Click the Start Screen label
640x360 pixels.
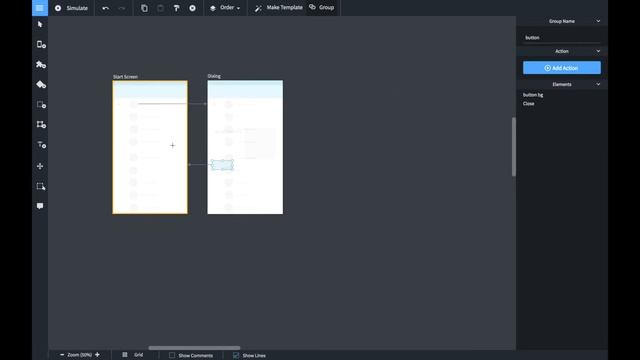point(125,77)
